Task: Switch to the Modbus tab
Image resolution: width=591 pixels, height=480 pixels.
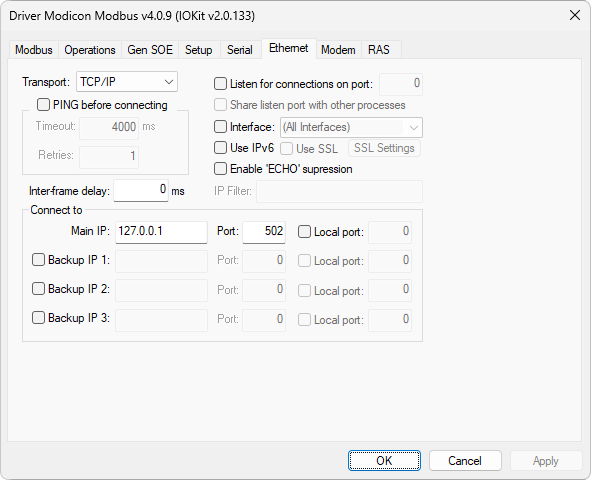Action: click(34, 50)
